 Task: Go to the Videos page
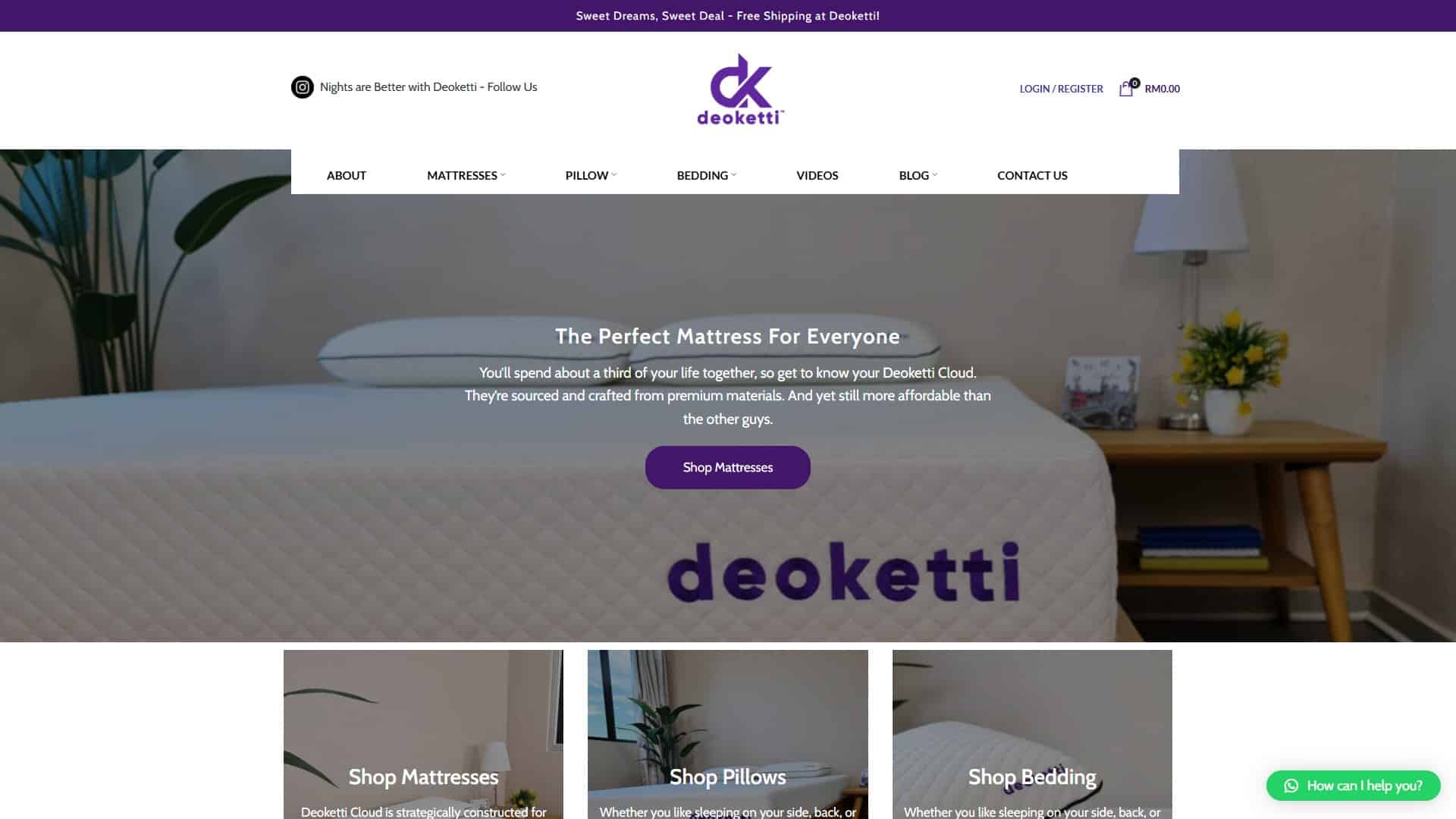(817, 175)
